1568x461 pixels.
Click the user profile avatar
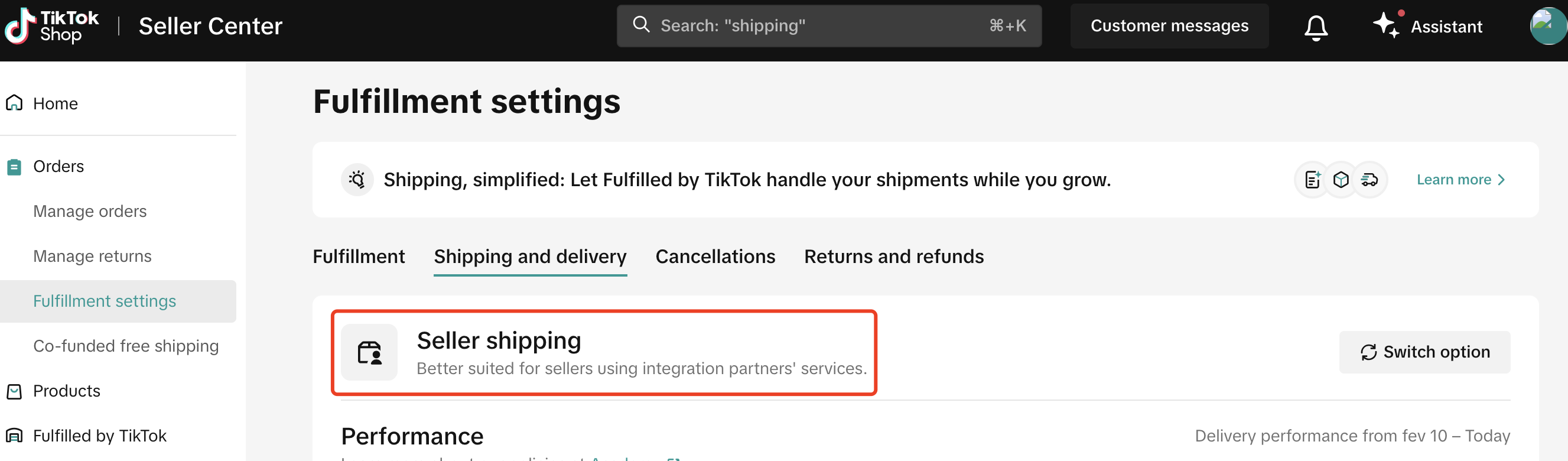click(x=1547, y=25)
